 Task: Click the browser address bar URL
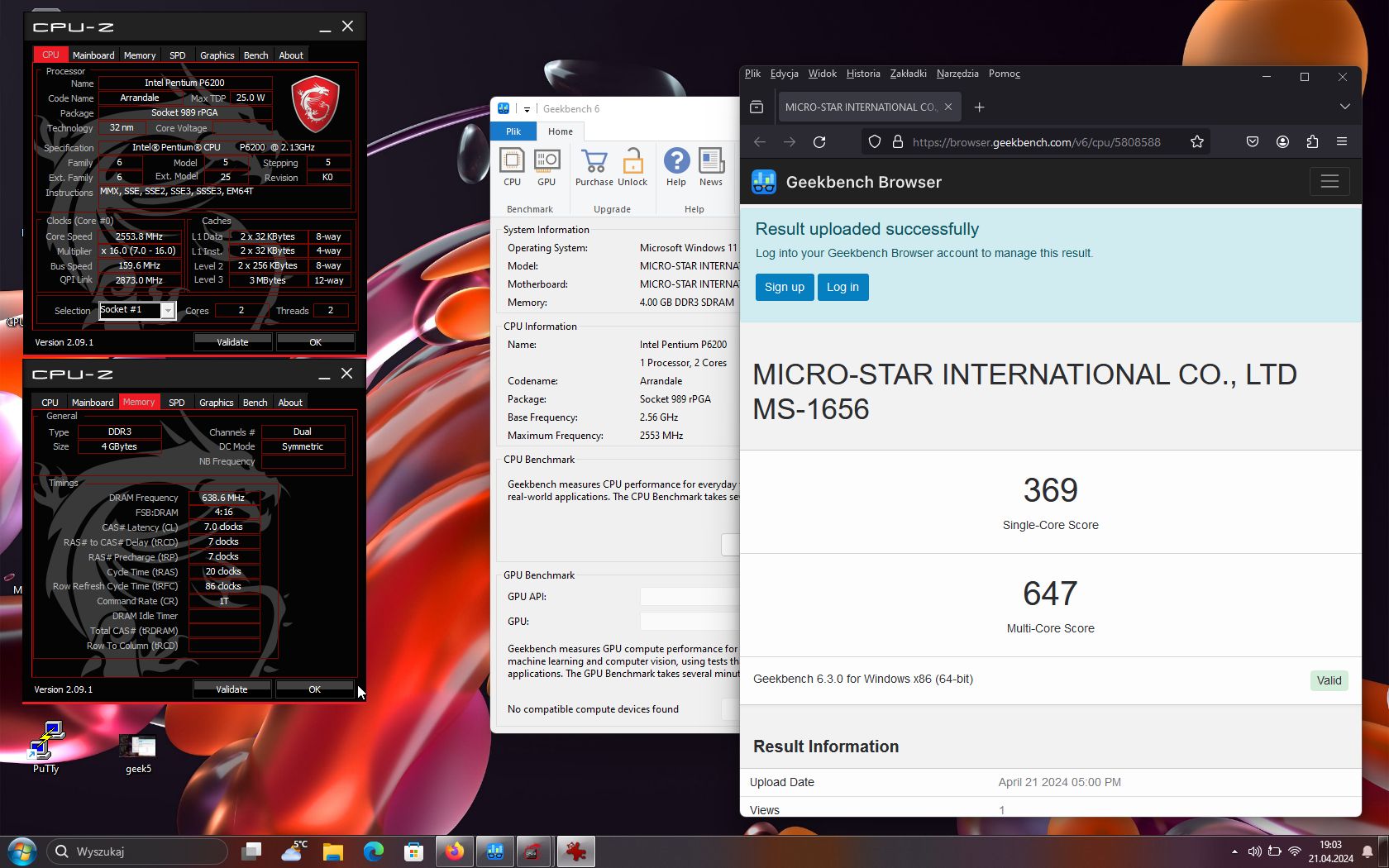[1037, 142]
